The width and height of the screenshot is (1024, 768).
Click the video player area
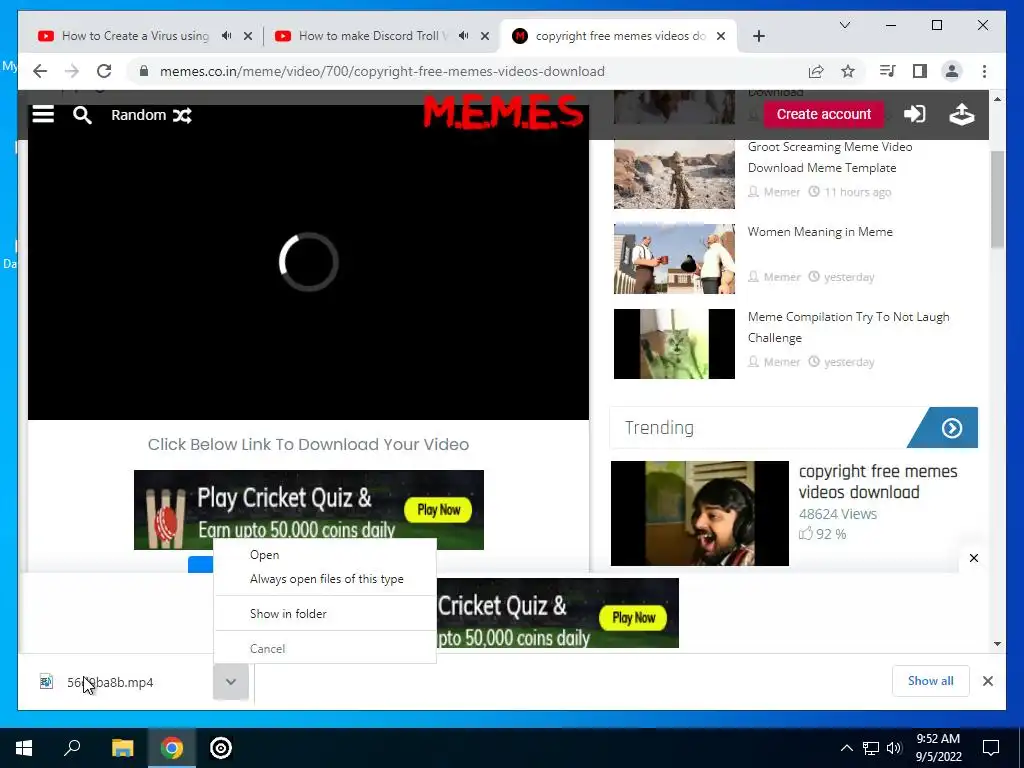(308, 262)
